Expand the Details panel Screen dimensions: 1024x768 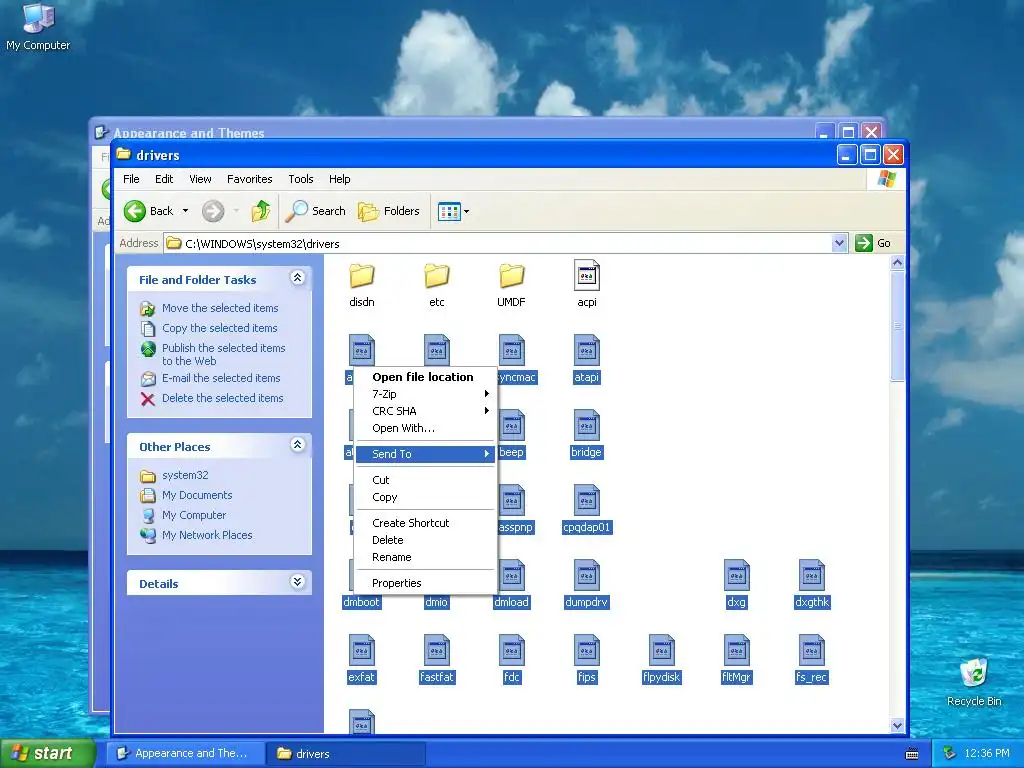297,582
